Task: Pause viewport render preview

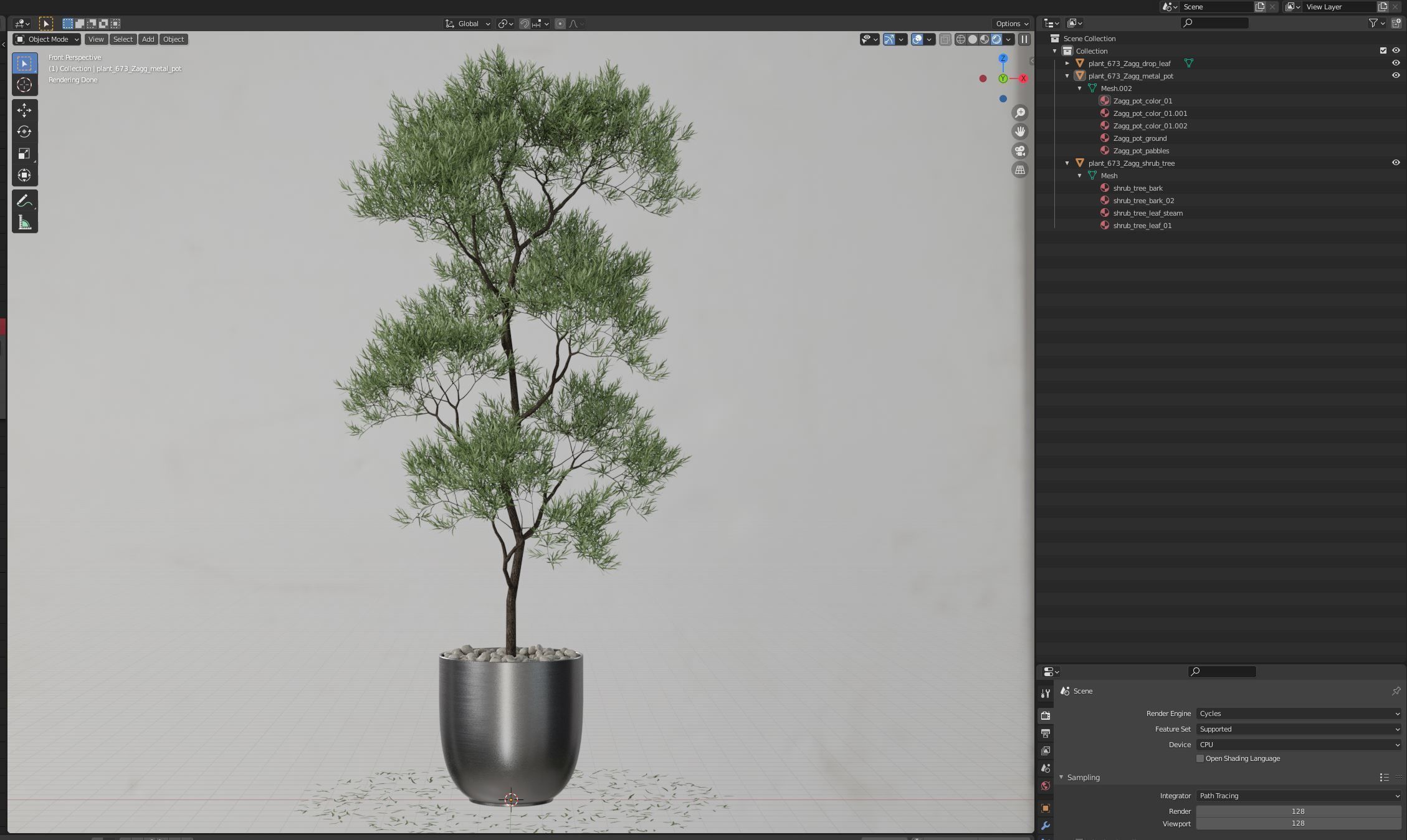Action: (x=1024, y=39)
